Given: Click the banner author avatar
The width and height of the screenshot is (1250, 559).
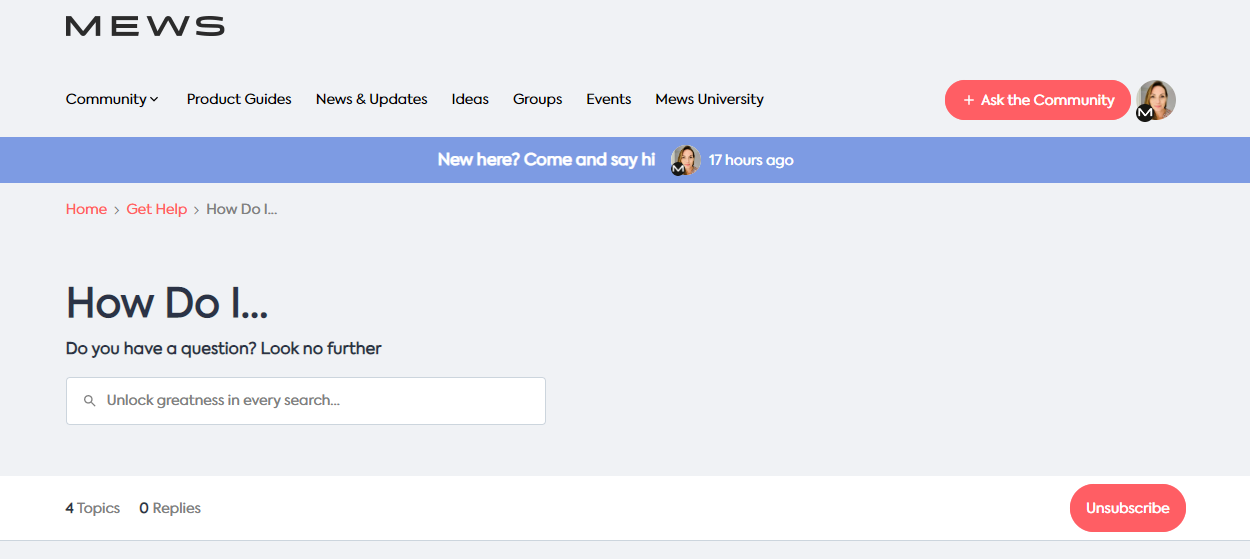Looking at the screenshot, I should [686, 160].
